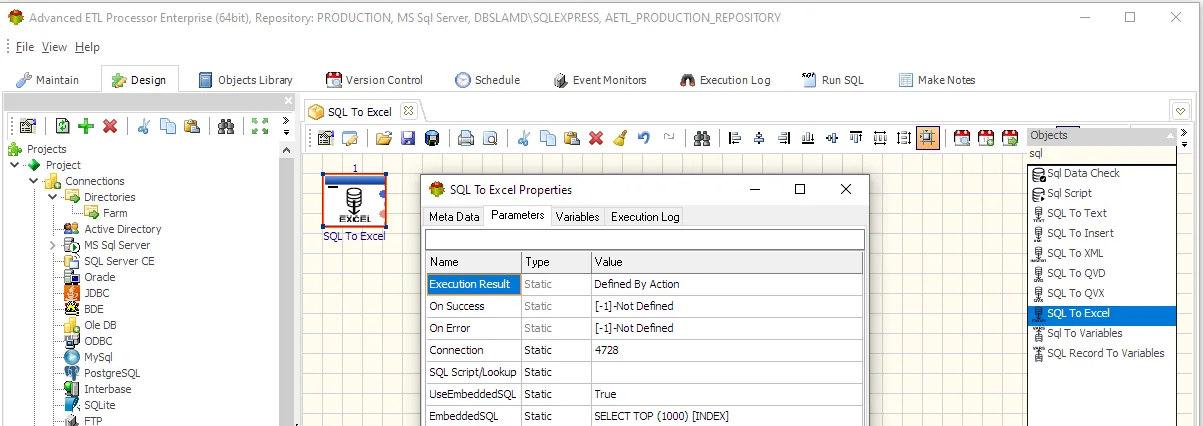The width and height of the screenshot is (1203, 426).
Task: Collapse the Directories tree node
Action: tap(52, 197)
